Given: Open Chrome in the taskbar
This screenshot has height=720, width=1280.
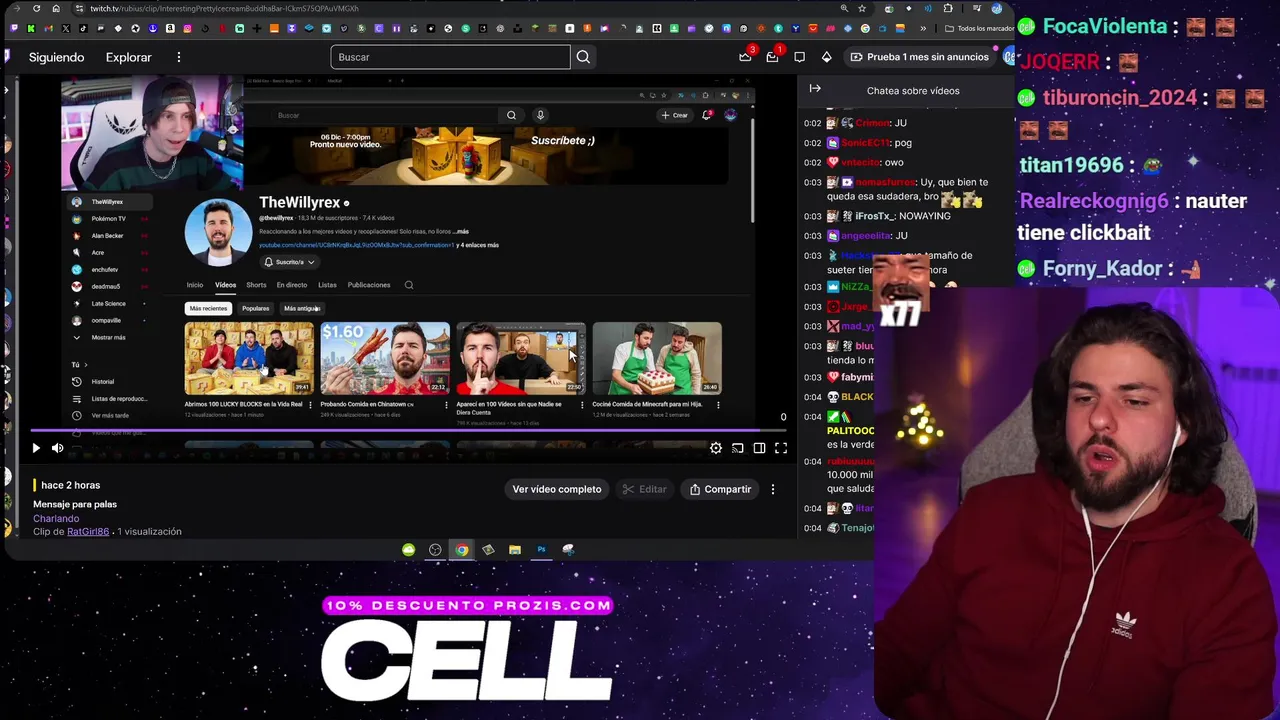Looking at the screenshot, I should (x=462, y=549).
